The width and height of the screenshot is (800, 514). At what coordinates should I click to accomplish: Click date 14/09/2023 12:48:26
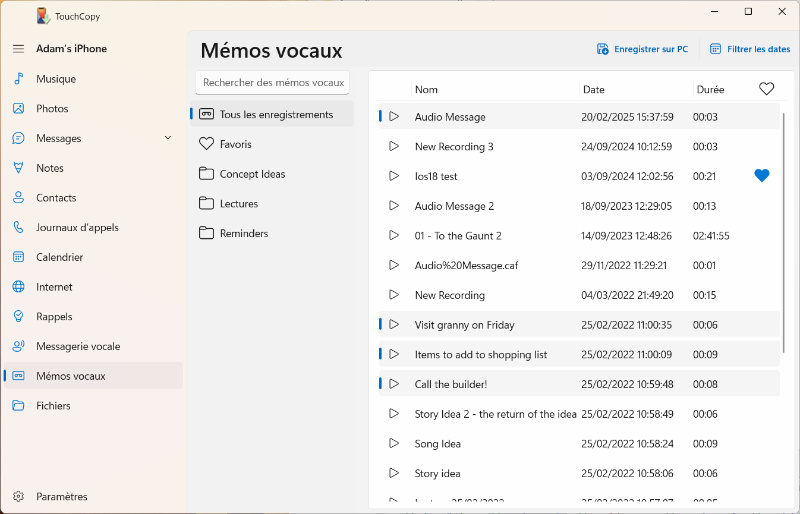[x=626, y=236]
